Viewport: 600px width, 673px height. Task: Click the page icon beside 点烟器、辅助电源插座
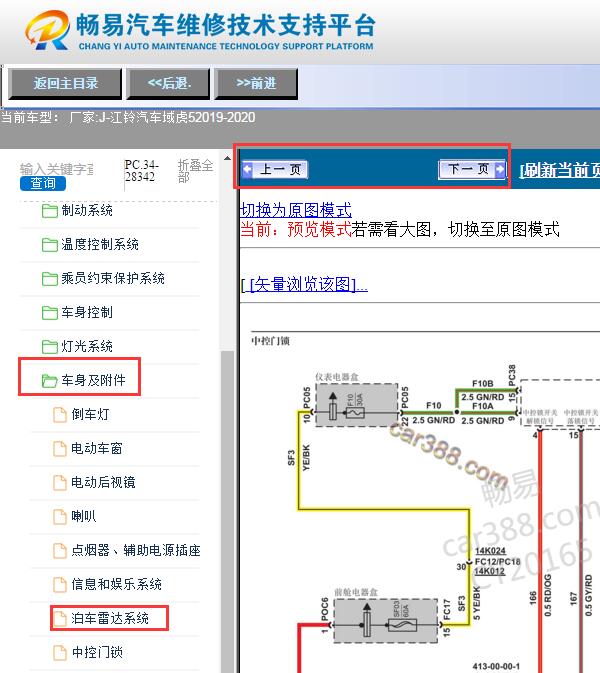60,550
